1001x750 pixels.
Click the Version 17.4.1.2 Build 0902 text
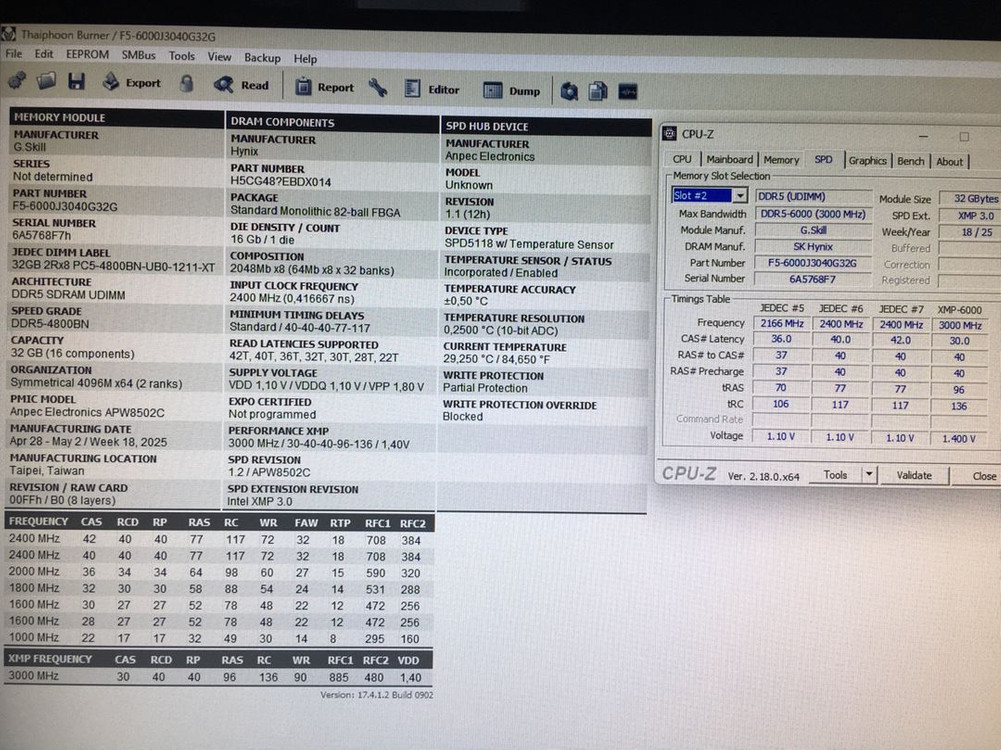point(377,694)
